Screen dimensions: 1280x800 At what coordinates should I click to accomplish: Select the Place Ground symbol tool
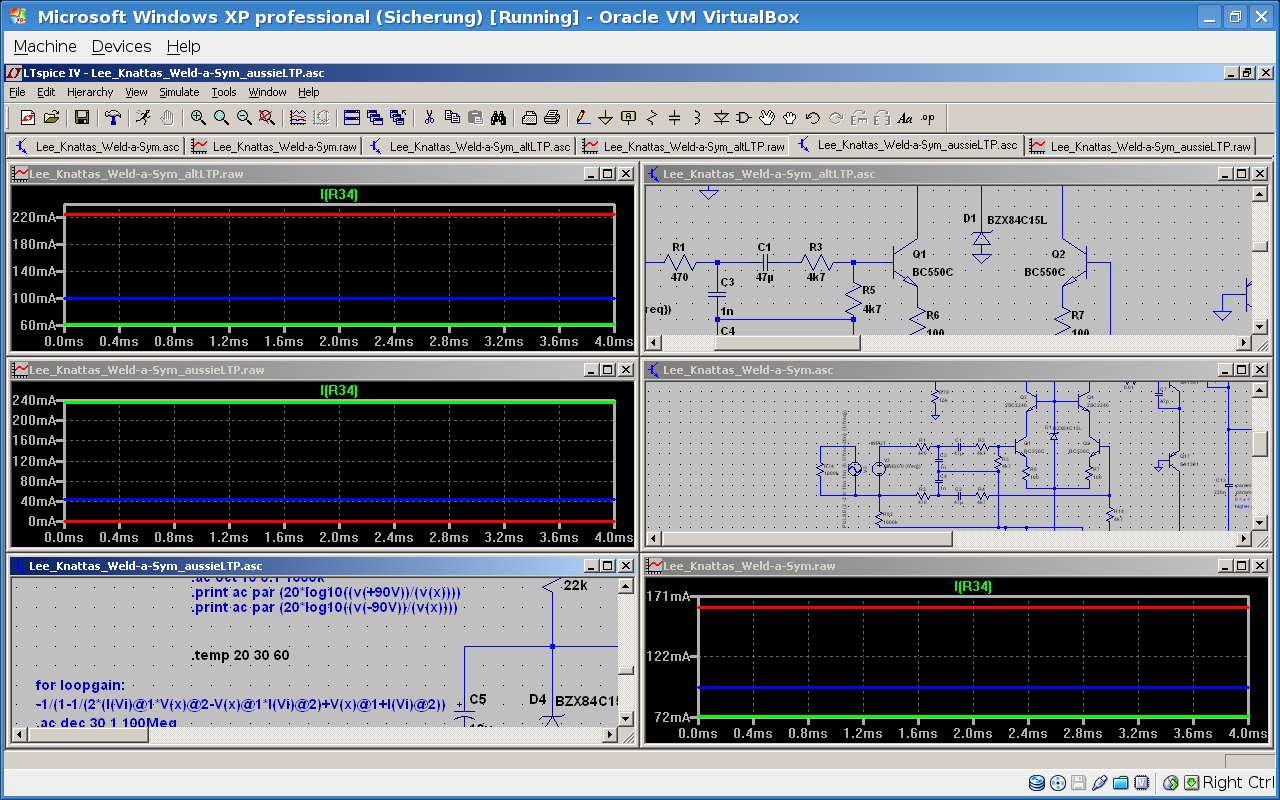pos(606,117)
